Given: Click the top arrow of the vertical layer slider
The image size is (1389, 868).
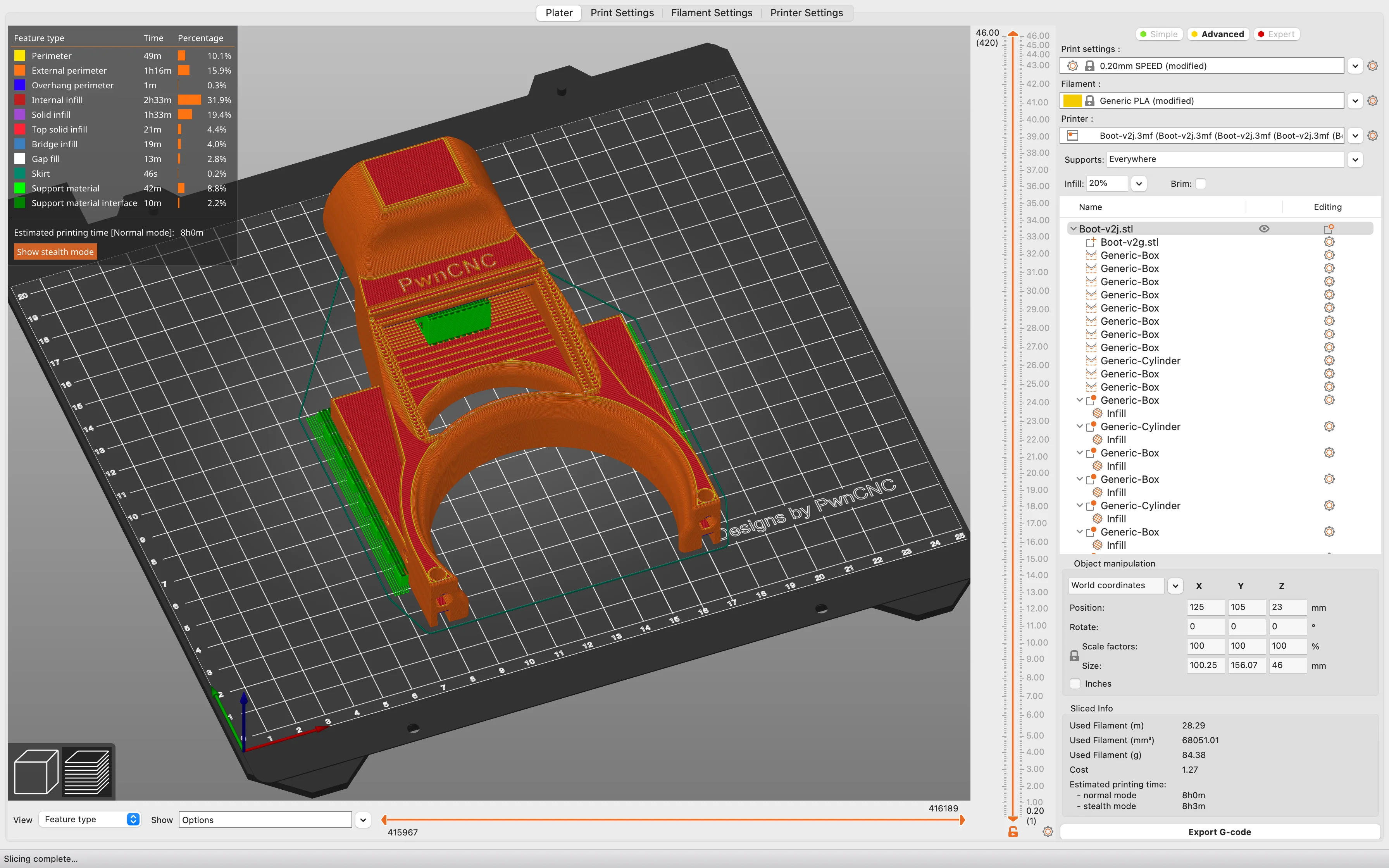Looking at the screenshot, I should (x=1013, y=34).
